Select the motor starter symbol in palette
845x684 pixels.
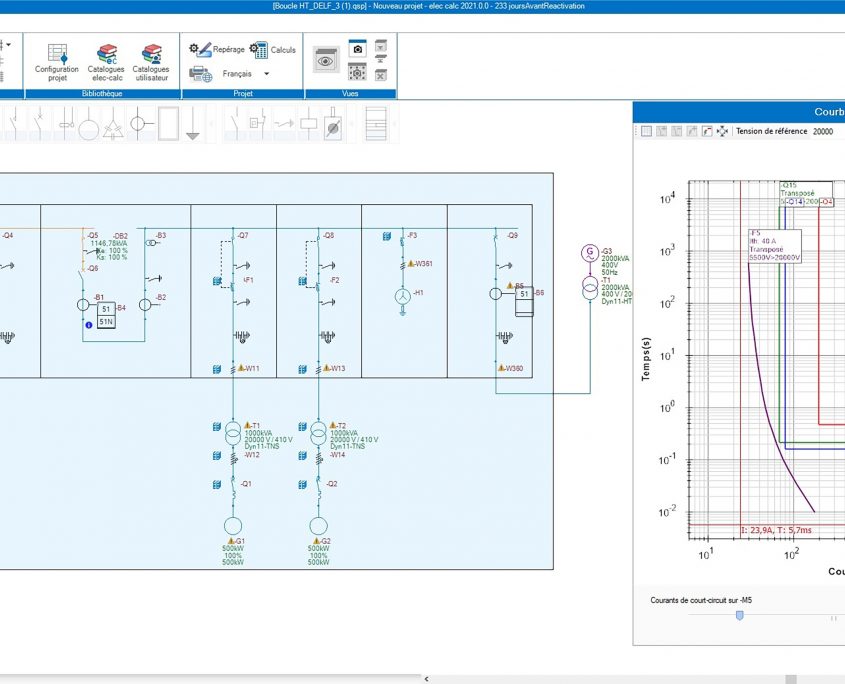[x=334, y=124]
